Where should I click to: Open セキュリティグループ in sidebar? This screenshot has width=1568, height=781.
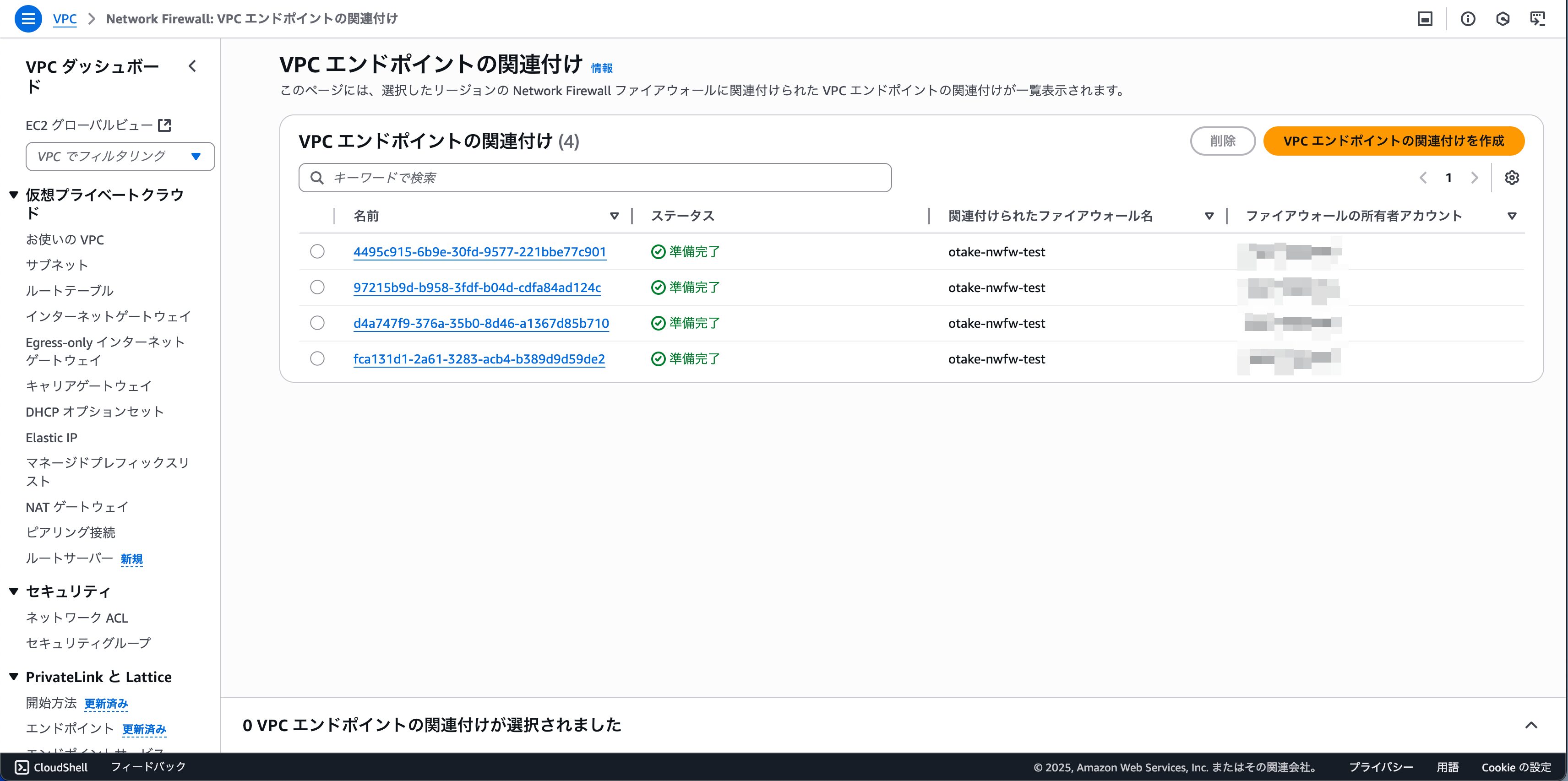(x=88, y=643)
